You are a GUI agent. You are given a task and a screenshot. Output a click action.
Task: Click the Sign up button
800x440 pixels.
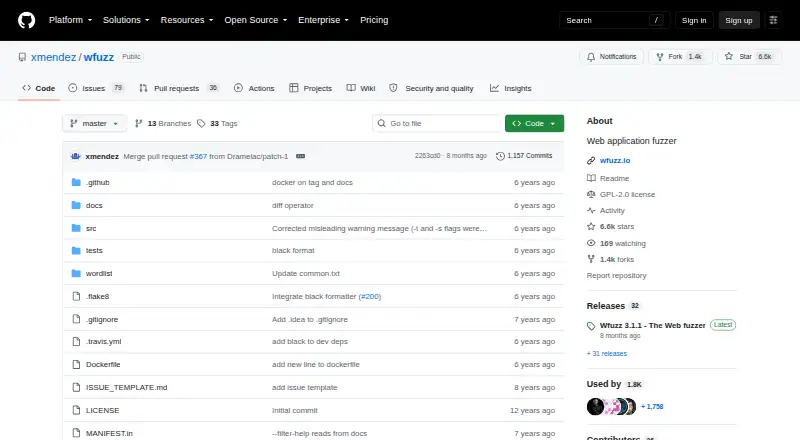(739, 20)
